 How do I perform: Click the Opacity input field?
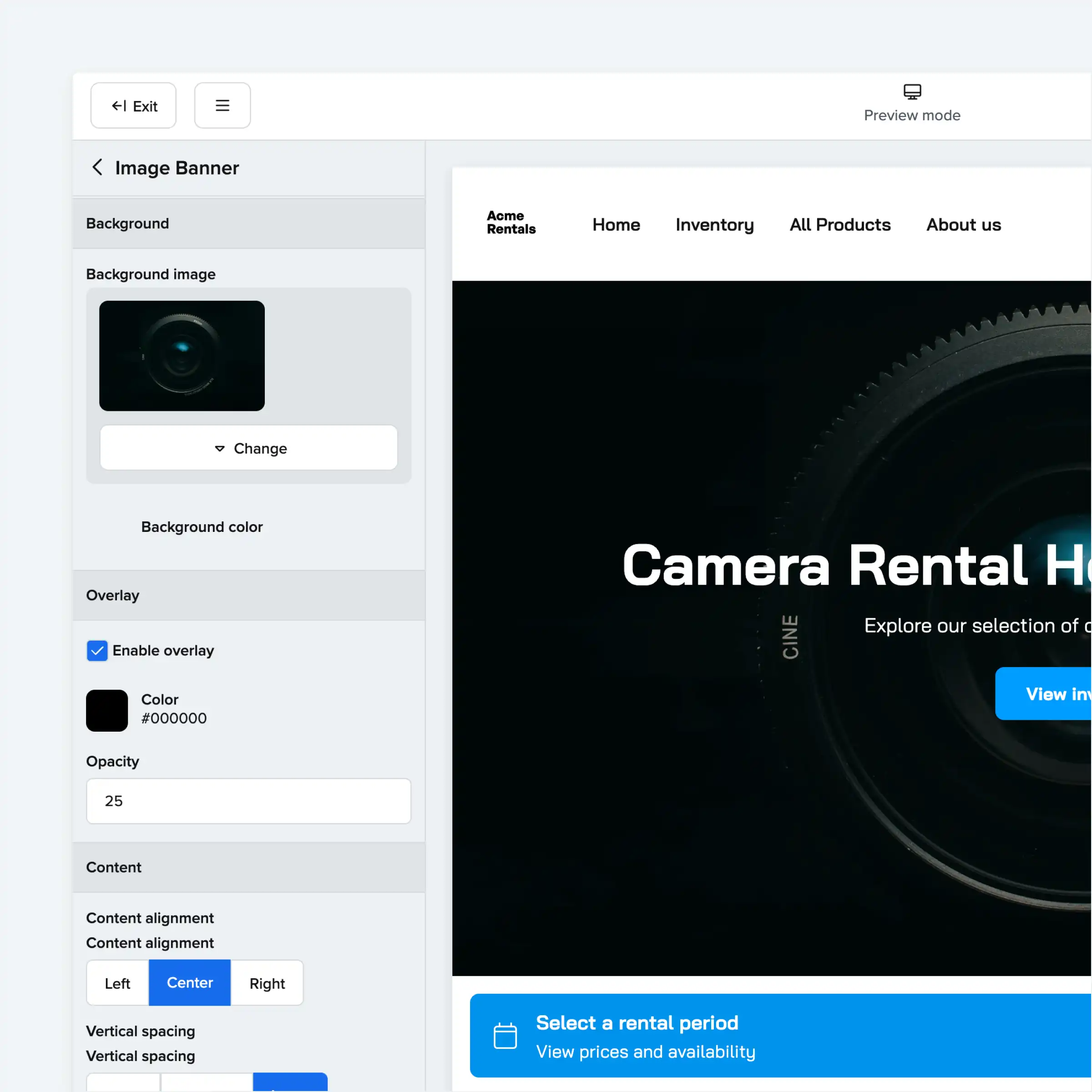(248, 801)
